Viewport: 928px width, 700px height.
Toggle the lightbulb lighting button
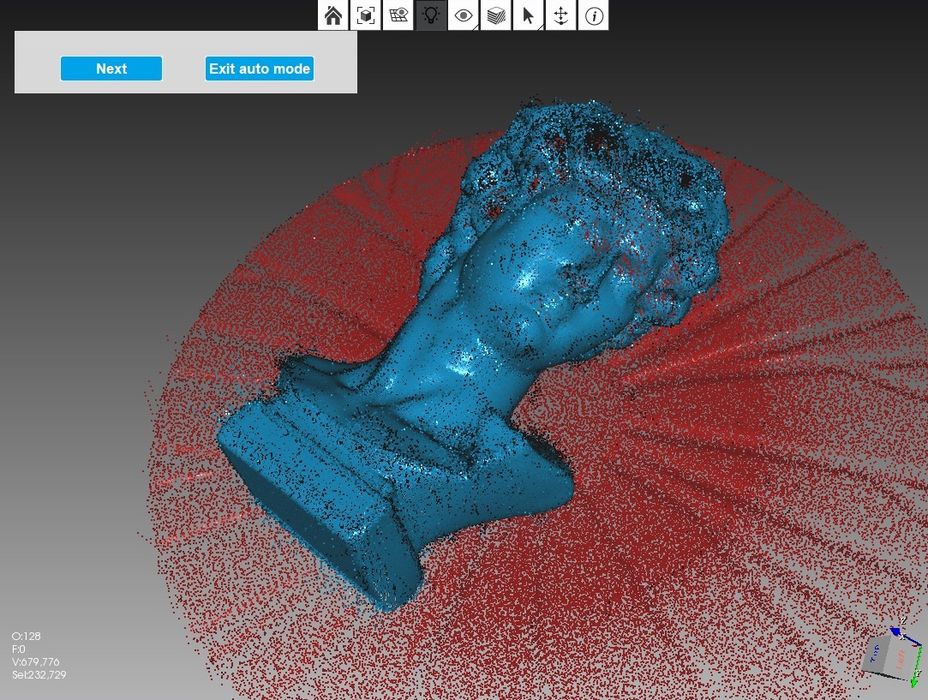431,15
